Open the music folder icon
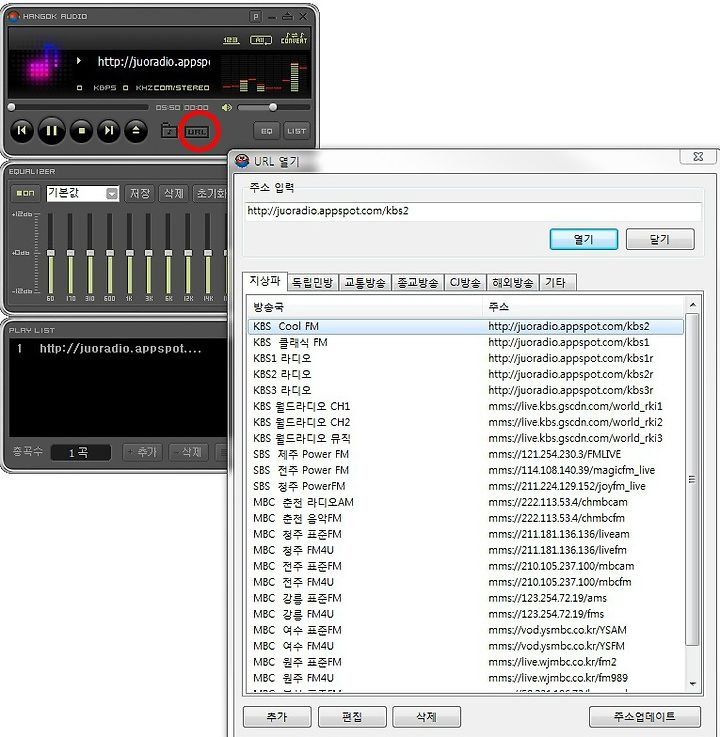The width and height of the screenshot is (720, 737). (168, 131)
